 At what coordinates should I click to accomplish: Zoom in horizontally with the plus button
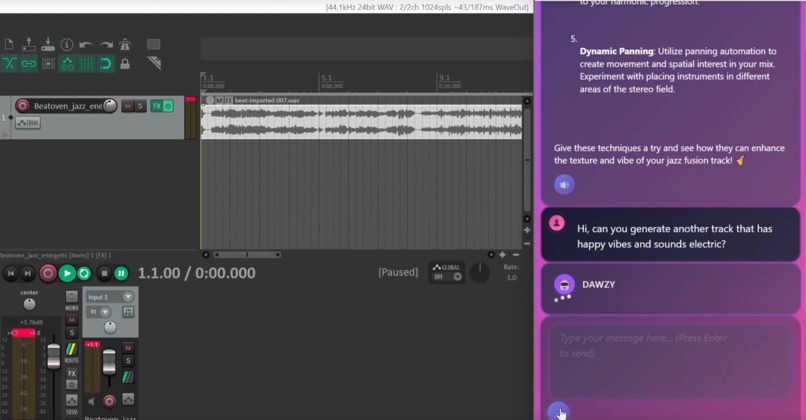502,254
